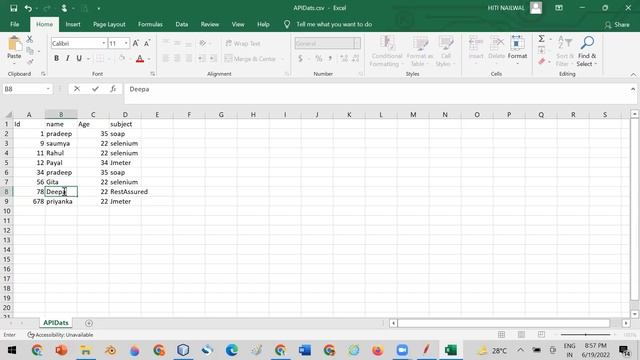Click the Decrease Font Size icon
Screen dimensions: 640x360
tap(147, 43)
